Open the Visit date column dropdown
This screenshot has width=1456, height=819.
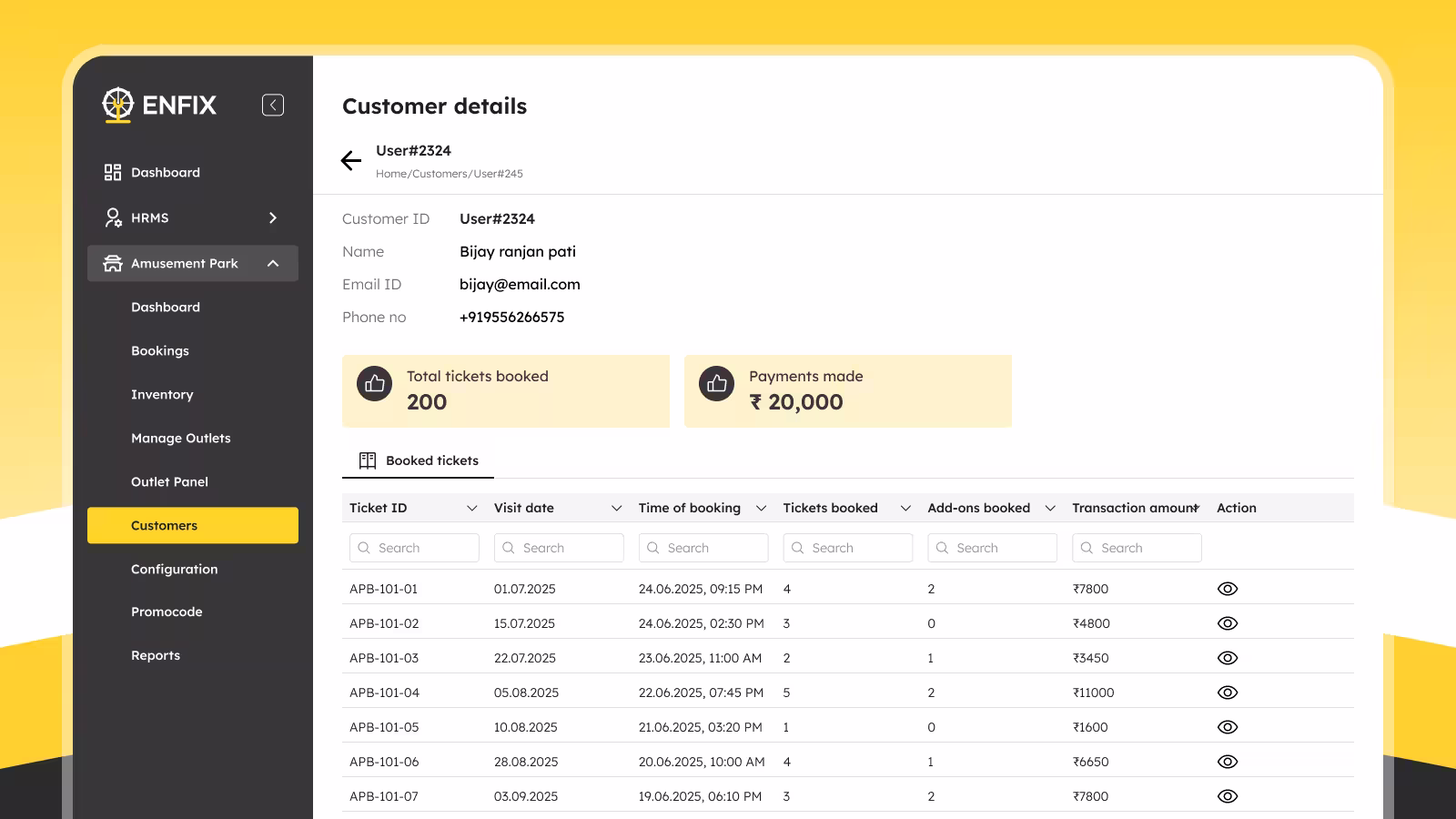click(x=617, y=508)
